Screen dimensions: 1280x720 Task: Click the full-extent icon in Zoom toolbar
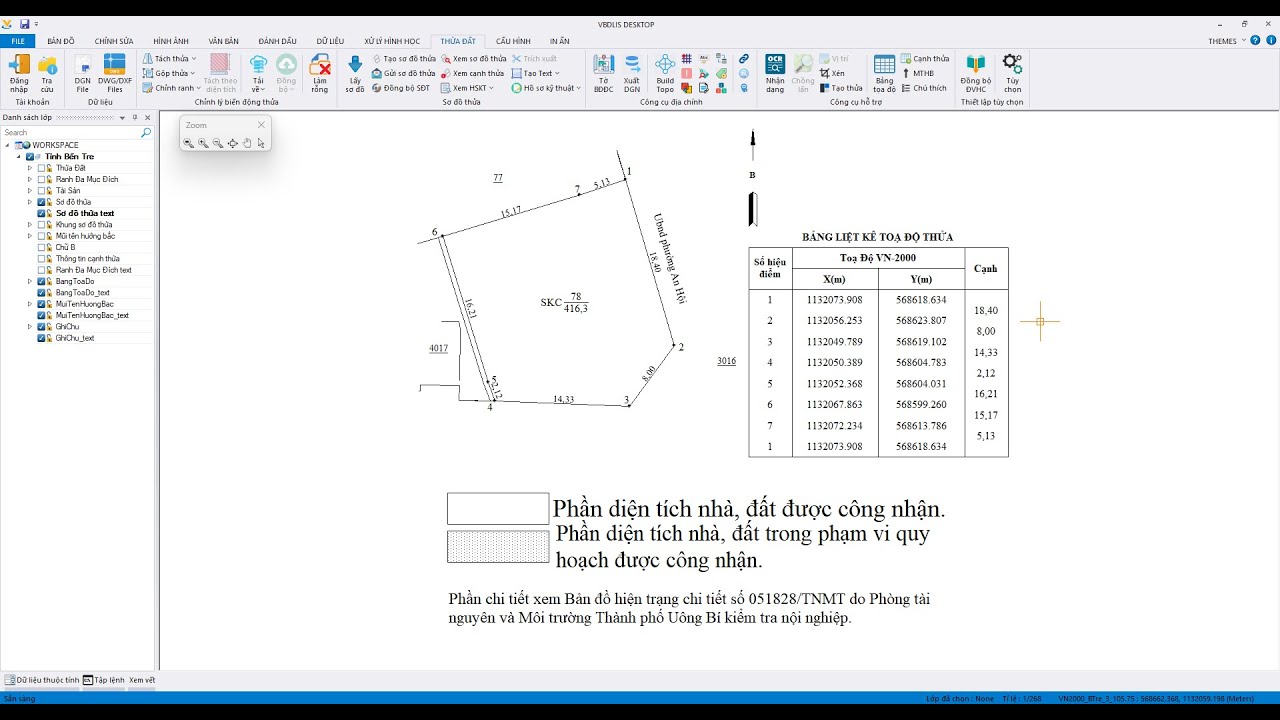[x=232, y=143]
